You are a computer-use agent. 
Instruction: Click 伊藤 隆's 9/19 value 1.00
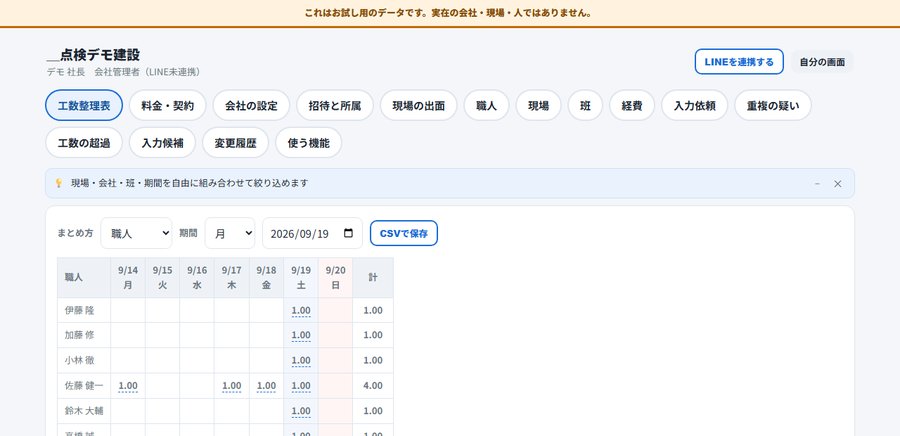coord(301,311)
